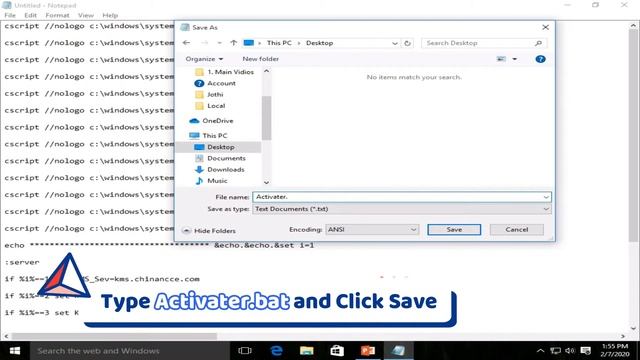This screenshot has height=360, width=640.
Task: Click the network icon in tray
Action: pyautogui.click(x=556, y=351)
